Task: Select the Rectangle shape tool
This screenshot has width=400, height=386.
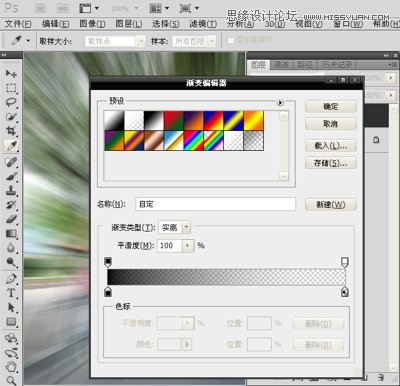Action: click(x=11, y=322)
